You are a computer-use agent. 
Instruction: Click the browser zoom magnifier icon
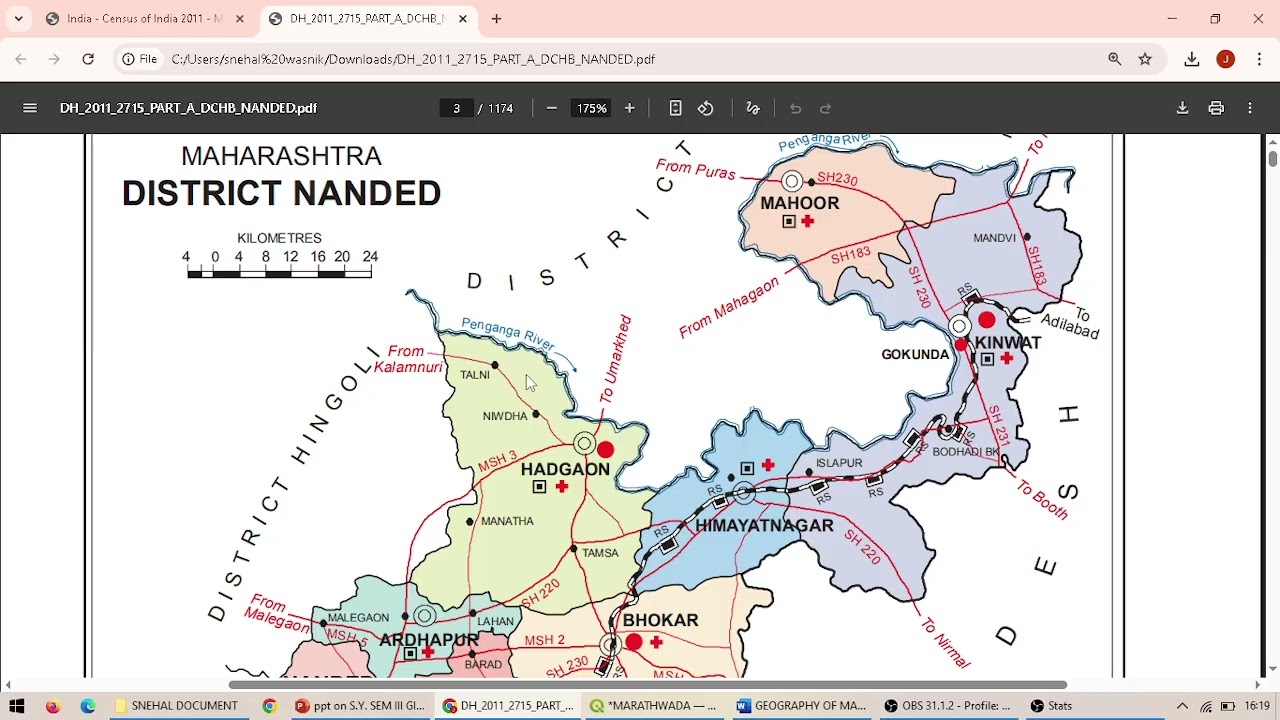click(1114, 59)
